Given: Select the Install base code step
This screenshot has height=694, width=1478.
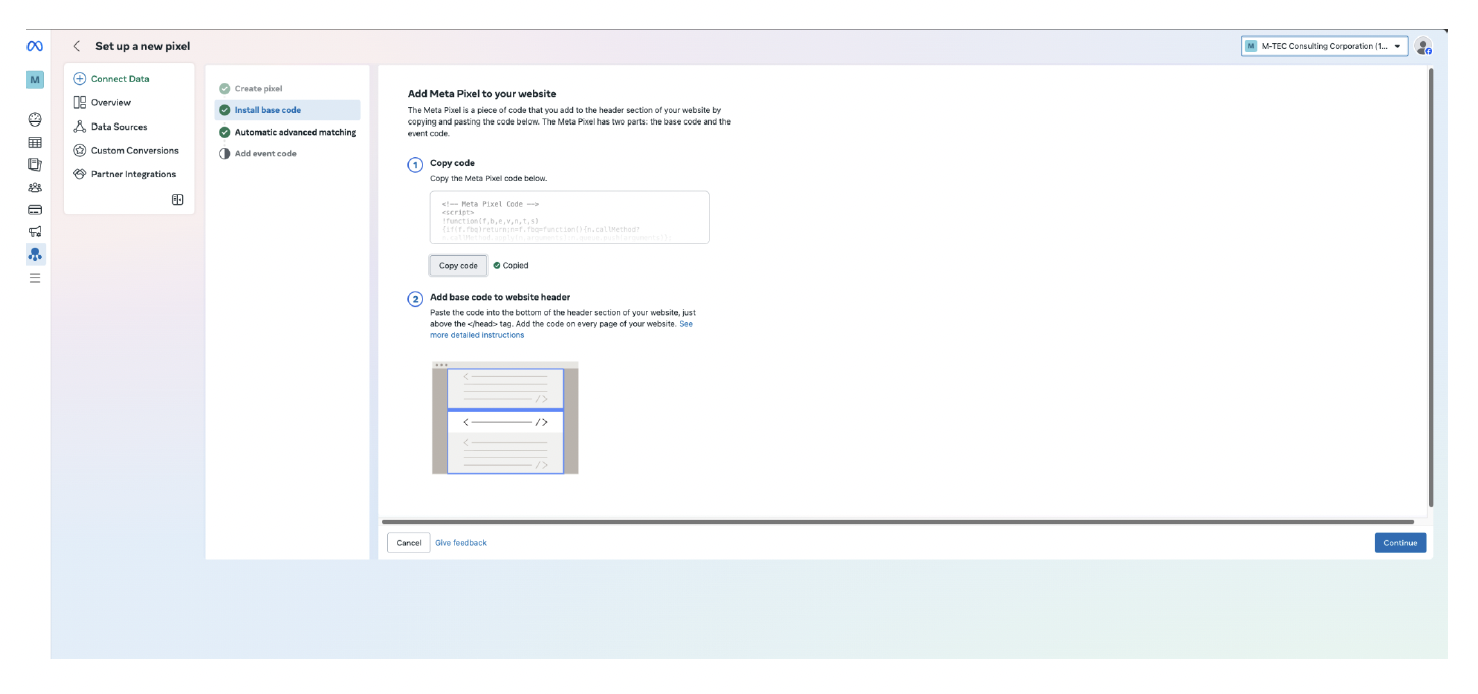Looking at the screenshot, I should (x=287, y=110).
